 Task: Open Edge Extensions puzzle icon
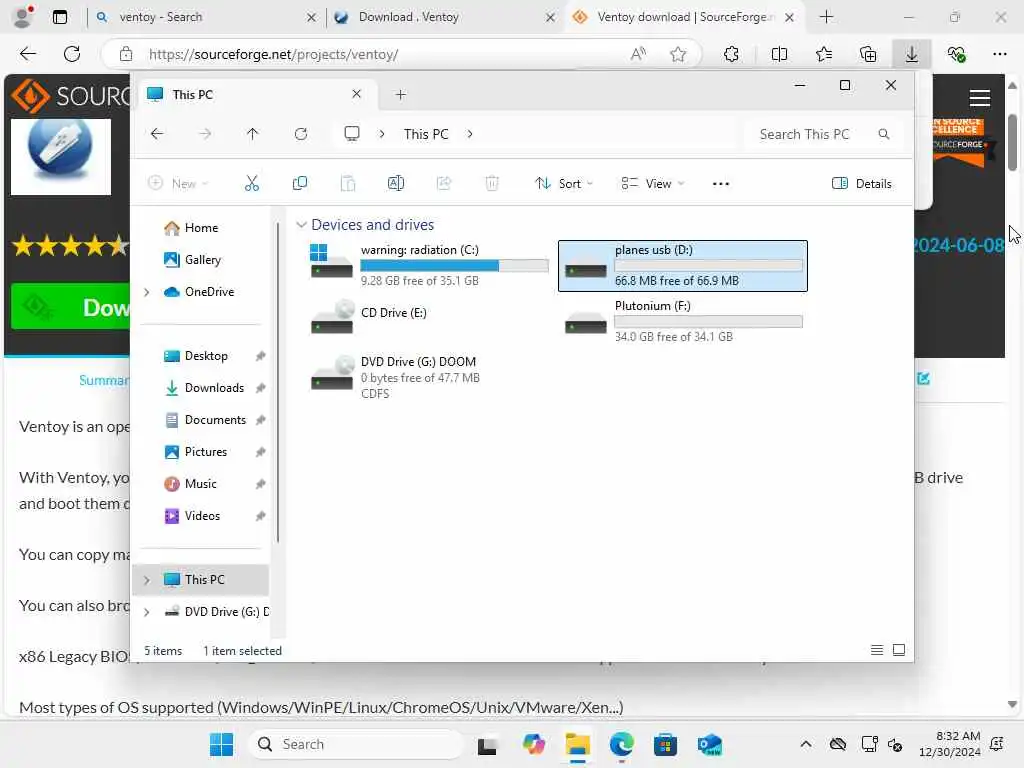(x=731, y=54)
